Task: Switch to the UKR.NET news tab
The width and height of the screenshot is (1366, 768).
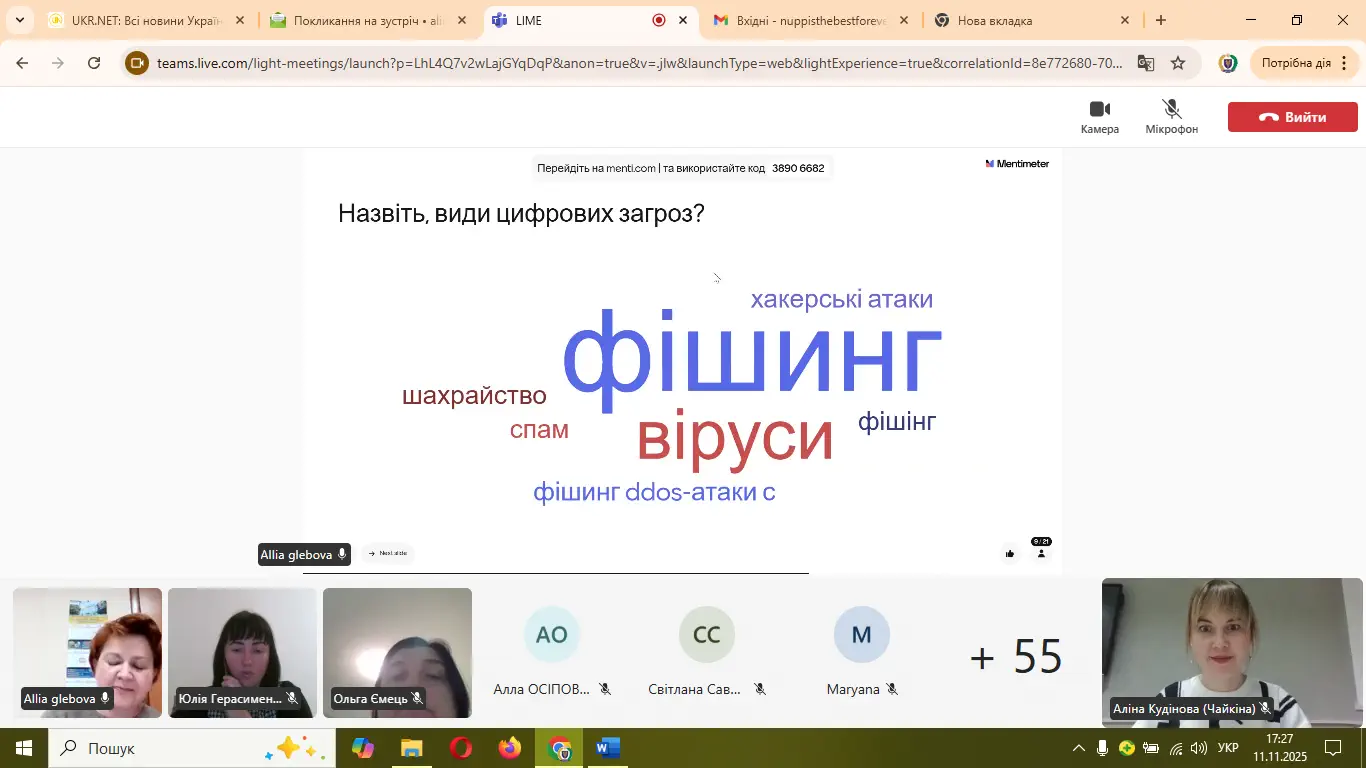Action: click(x=145, y=20)
